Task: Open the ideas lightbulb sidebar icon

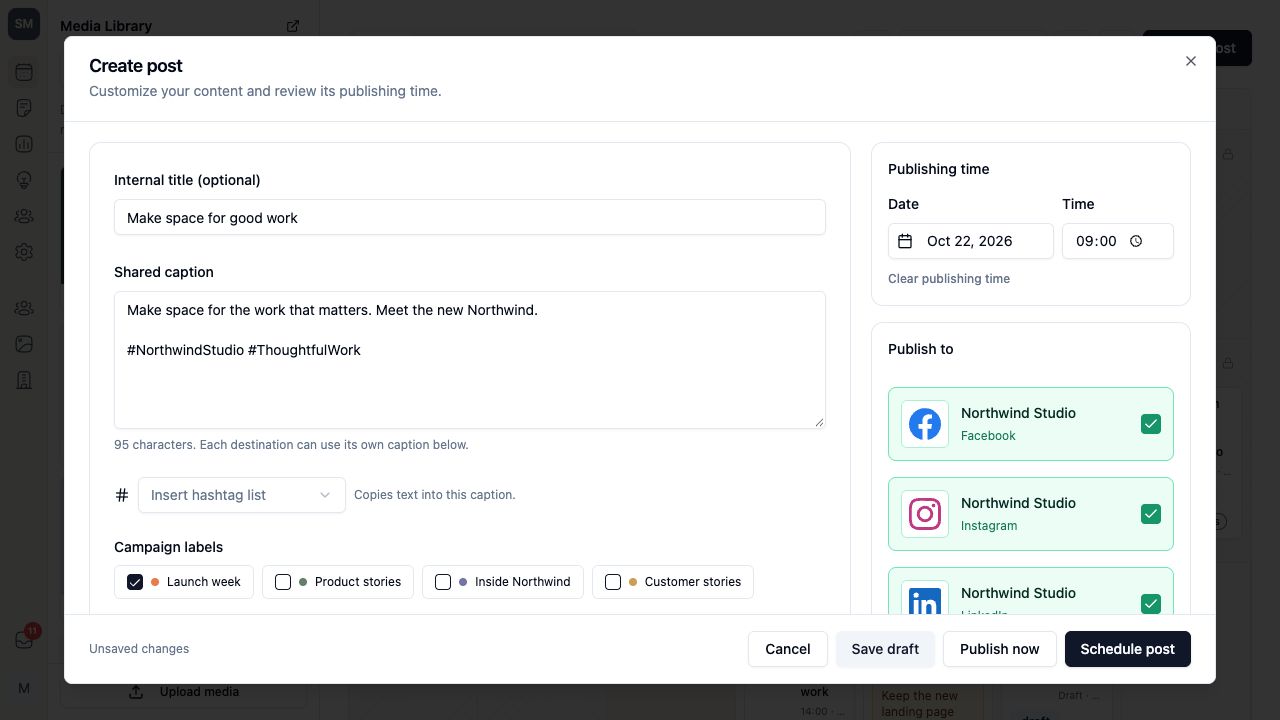Action: tap(24, 180)
